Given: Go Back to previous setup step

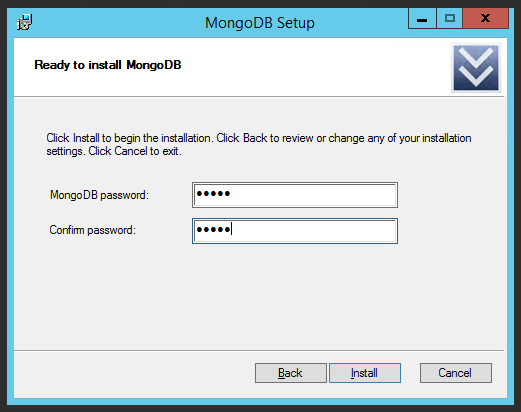Looking at the screenshot, I should point(291,373).
